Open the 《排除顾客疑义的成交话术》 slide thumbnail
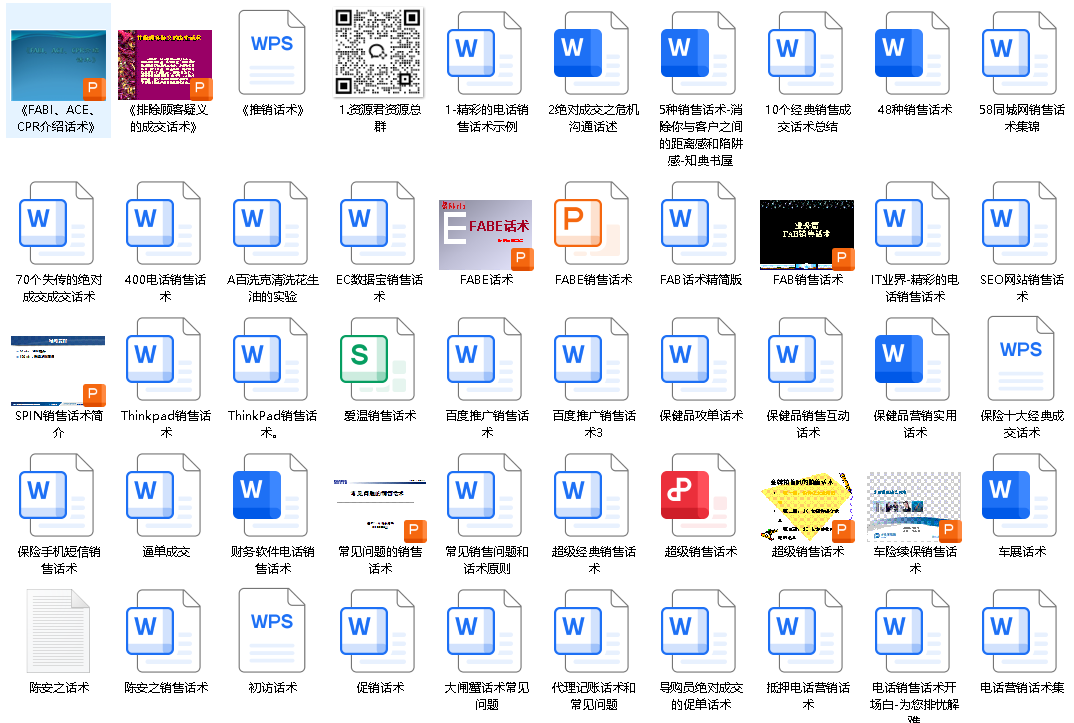This screenshot has width=1074, height=723. pos(165,64)
